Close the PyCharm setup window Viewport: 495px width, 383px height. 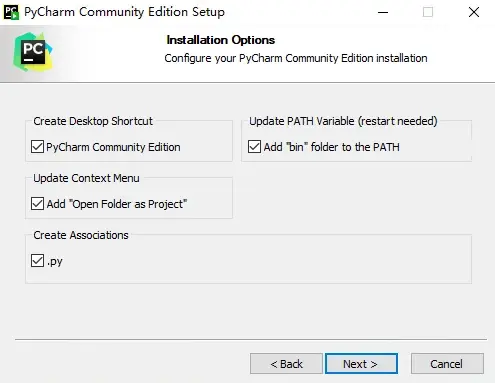click(x=474, y=12)
